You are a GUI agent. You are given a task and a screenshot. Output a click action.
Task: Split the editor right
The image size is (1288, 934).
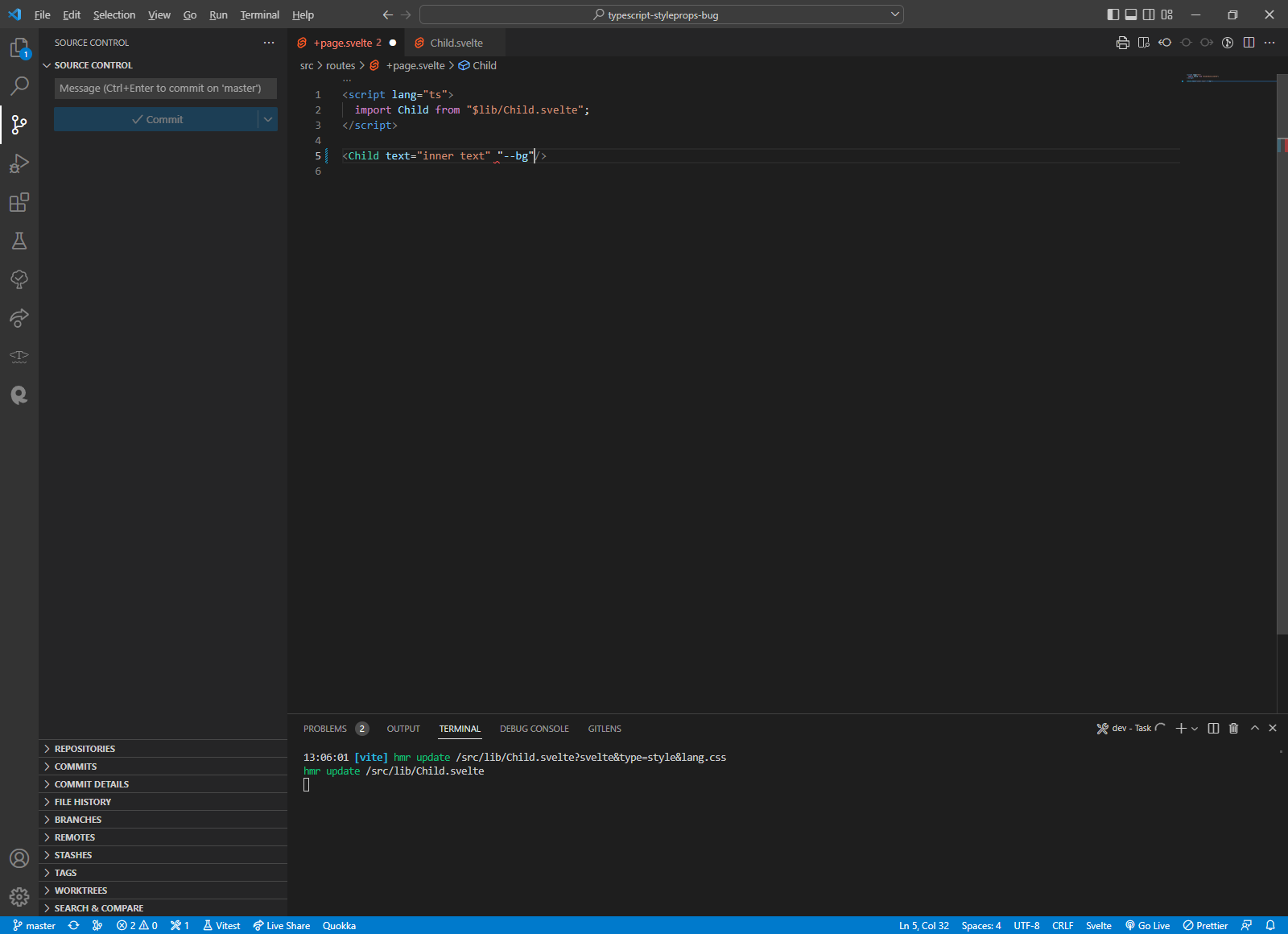point(1249,43)
